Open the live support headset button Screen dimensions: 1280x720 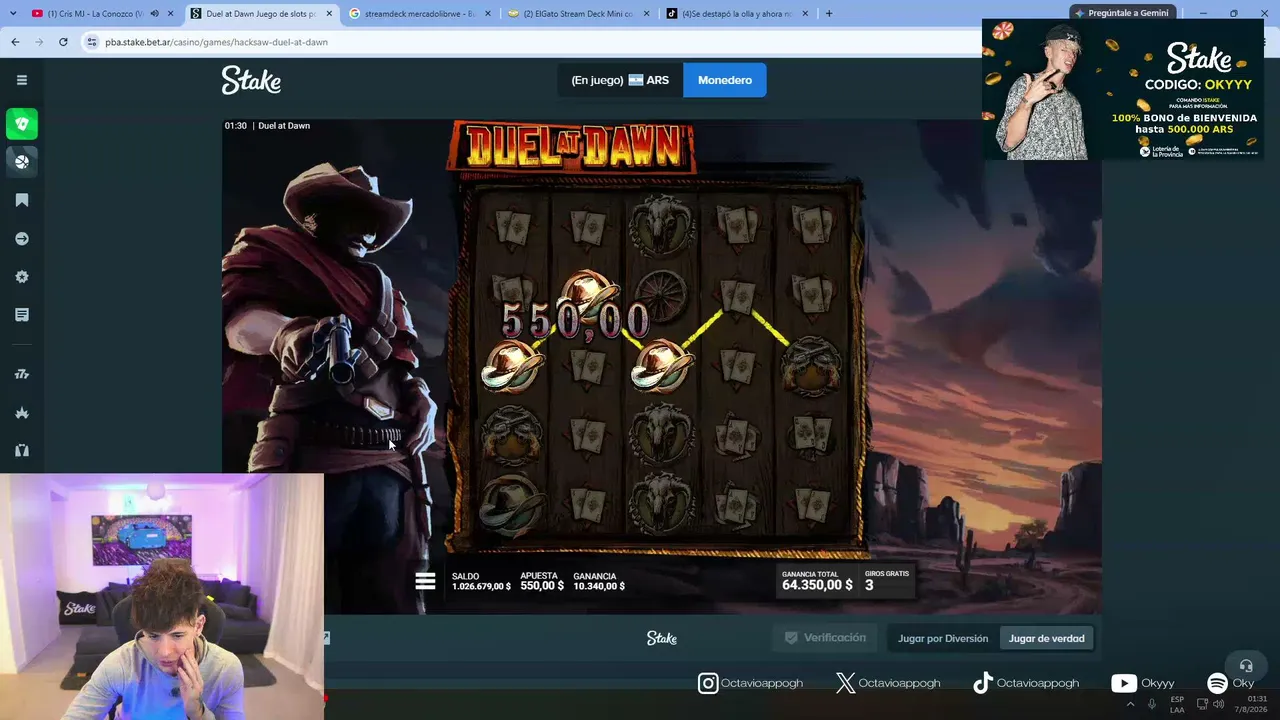[1246, 665]
